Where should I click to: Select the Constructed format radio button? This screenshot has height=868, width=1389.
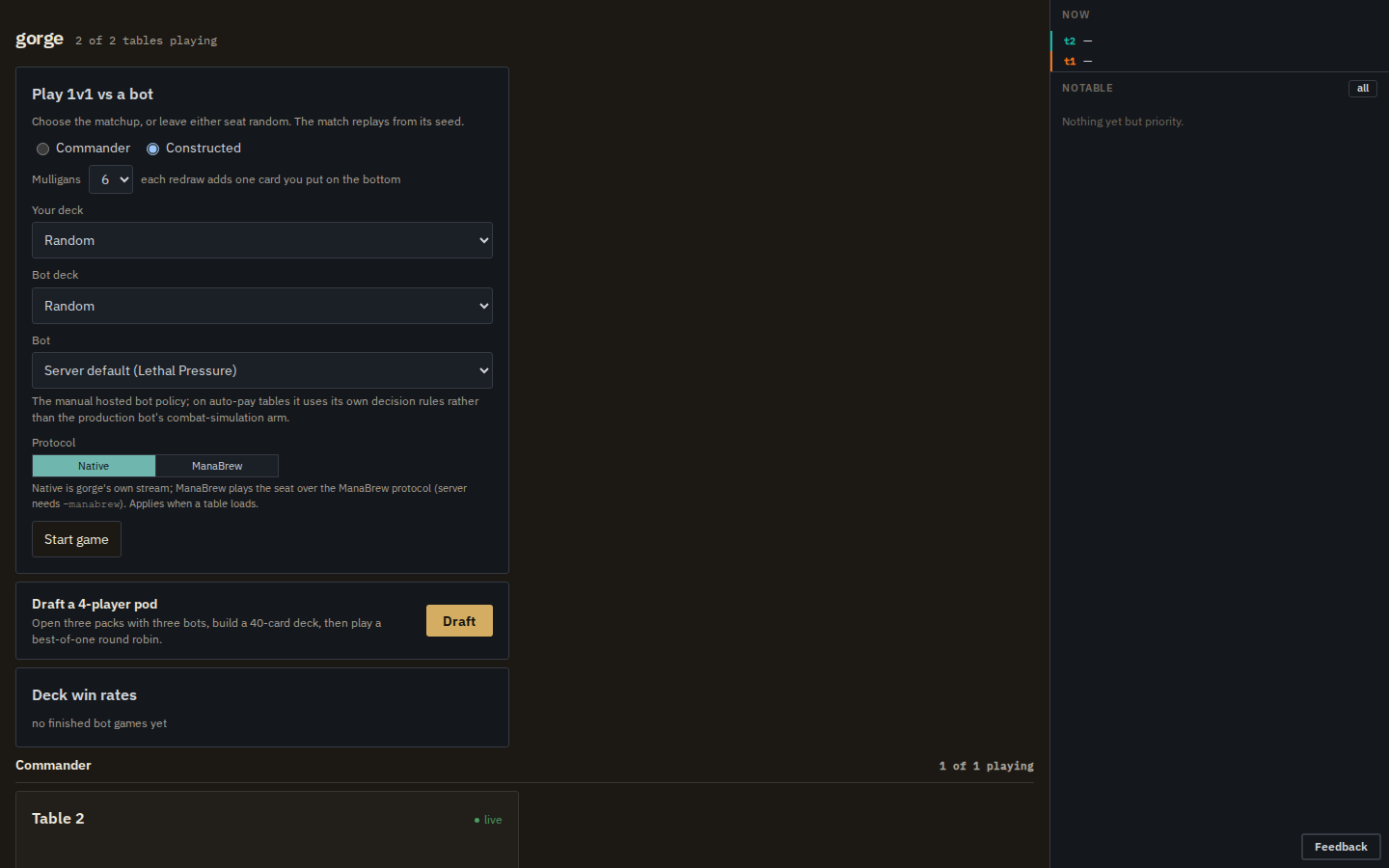pyautogui.click(x=152, y=149)
